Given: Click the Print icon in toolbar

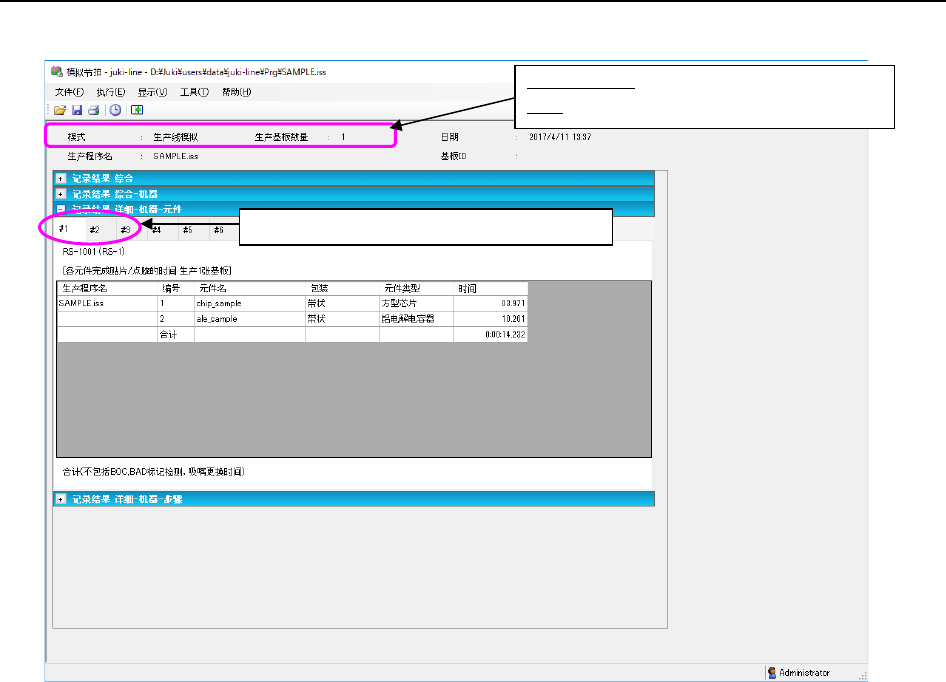Looking at the screenshot, I should [x=94, y=110].
